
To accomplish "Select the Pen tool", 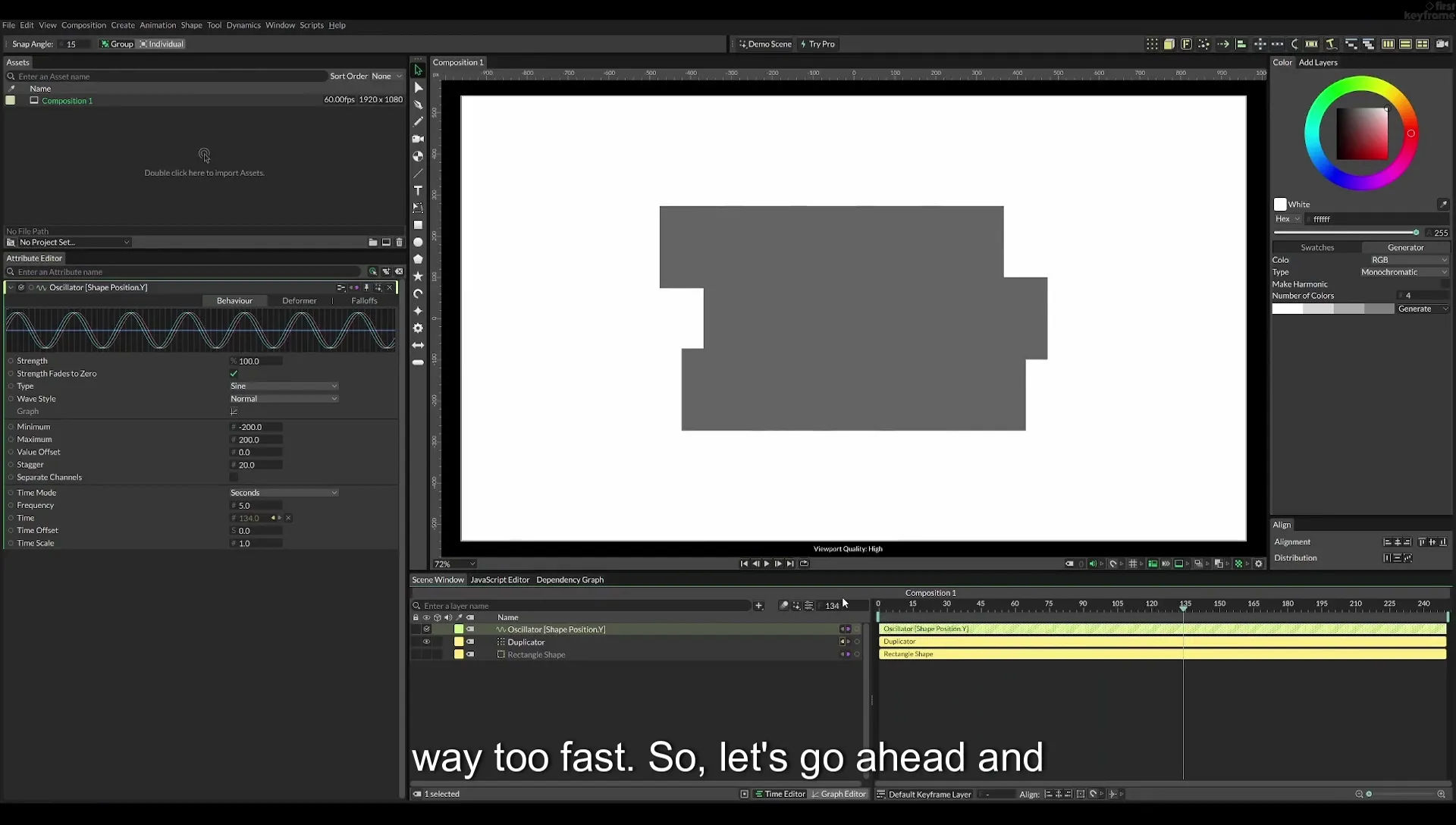I will coord(418,105).
